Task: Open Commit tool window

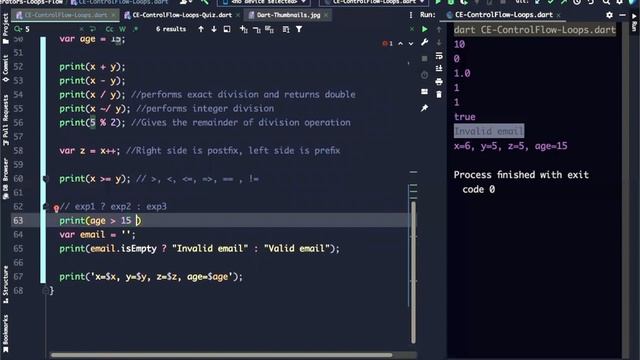Action: pyautogui.click(x=5, y=69)
